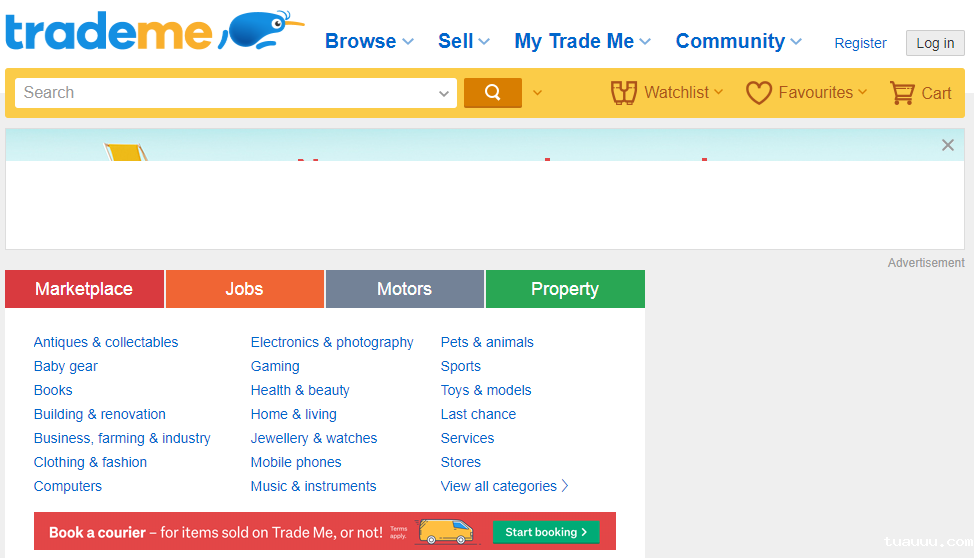Open Watchlist via the binoculars icon
The width and height of the screenshot is (974, 558).
(x=623, y=93)
